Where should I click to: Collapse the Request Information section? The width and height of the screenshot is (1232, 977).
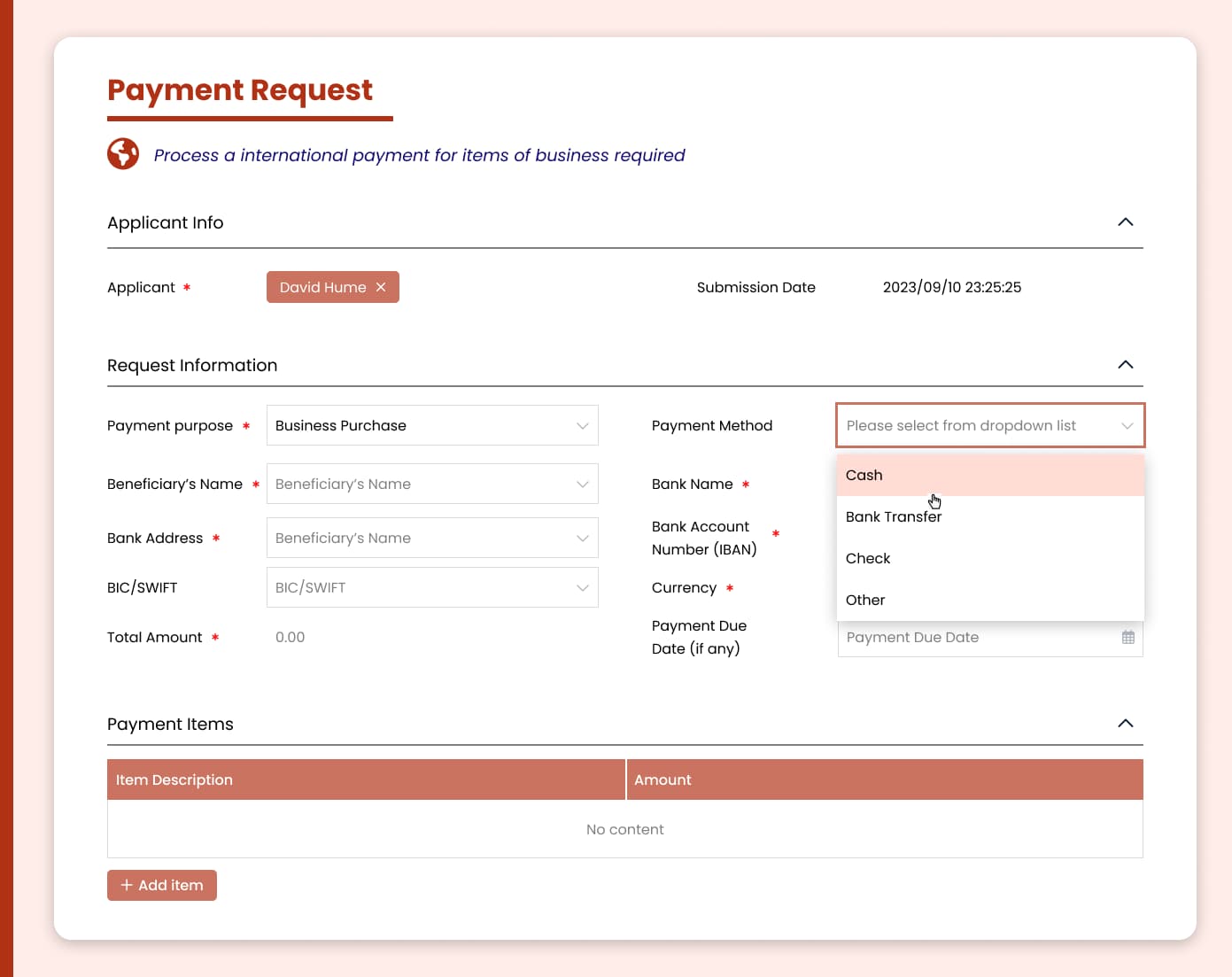1125,365
